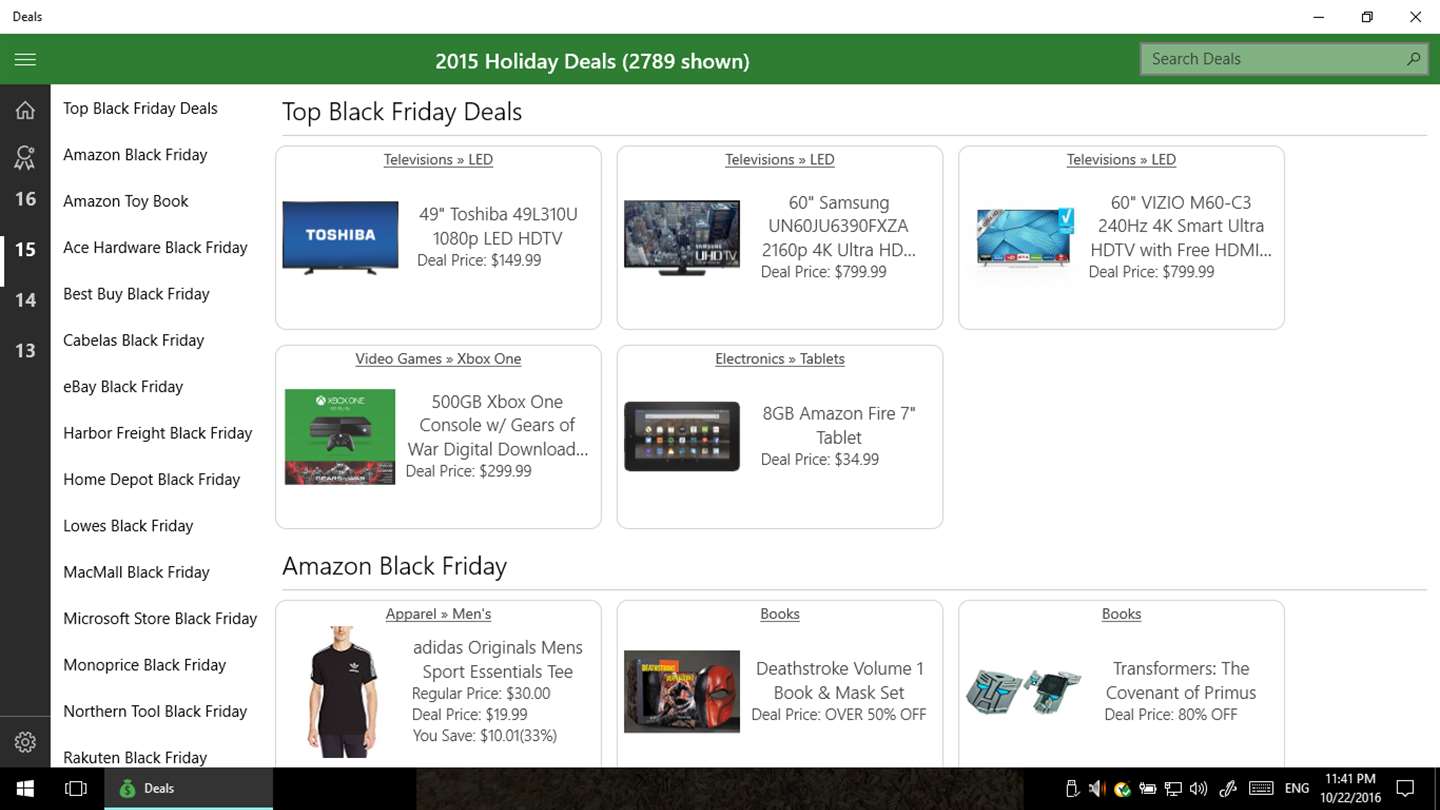This screenshot has width=1440, height=810.
Task: Click the VIZIO TV thumbnail
Action: (x=1024, y=240)
